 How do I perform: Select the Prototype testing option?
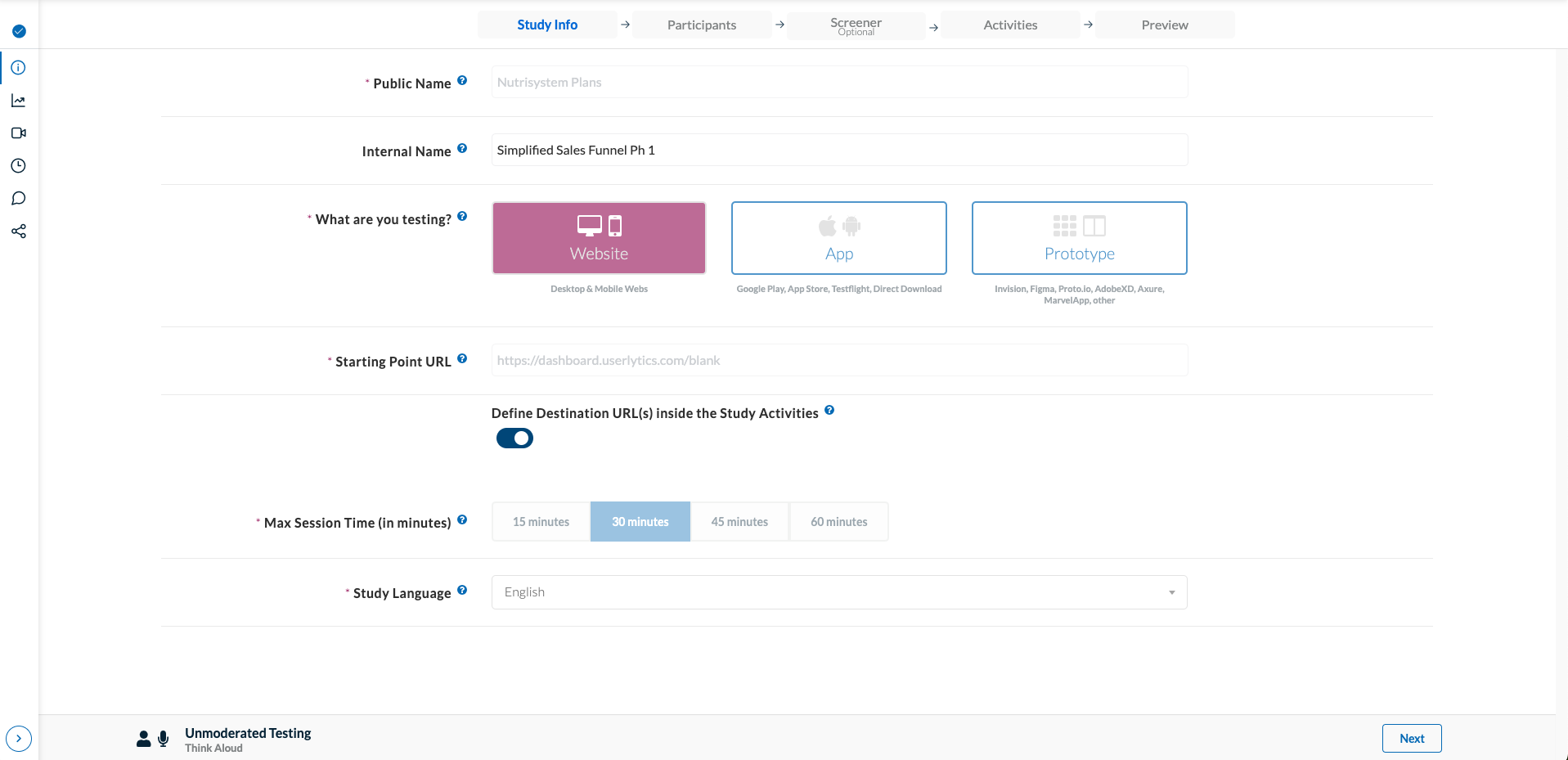1080,238
